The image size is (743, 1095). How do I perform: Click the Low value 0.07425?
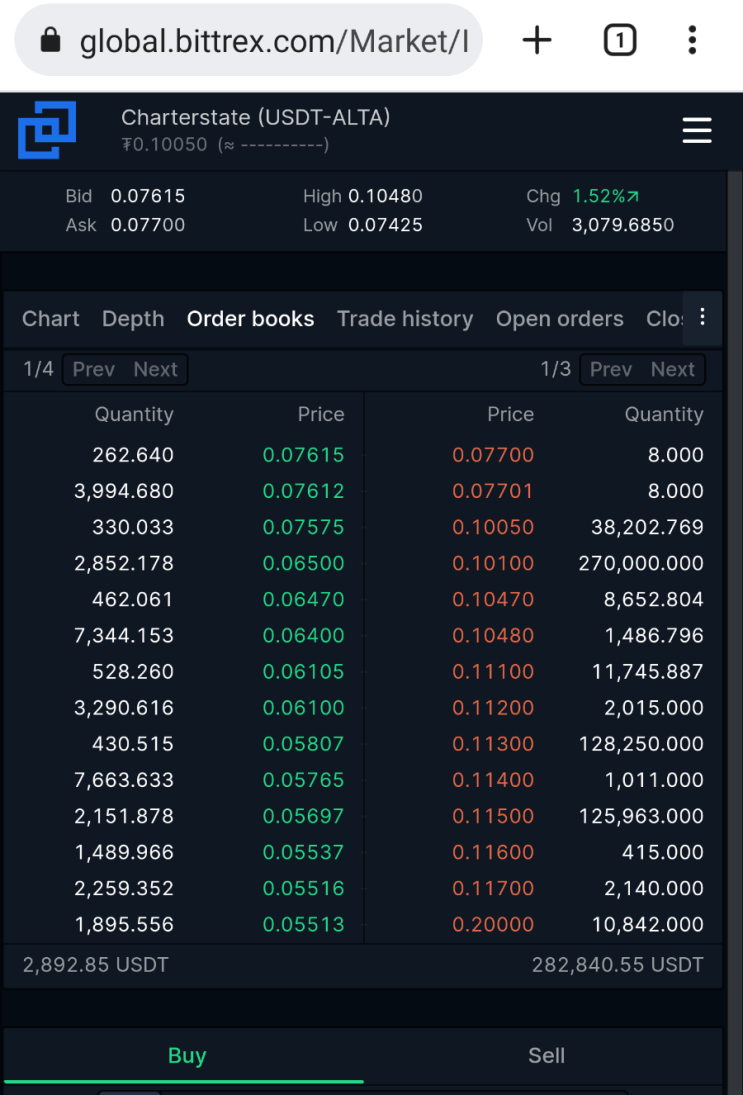(385, 225)
